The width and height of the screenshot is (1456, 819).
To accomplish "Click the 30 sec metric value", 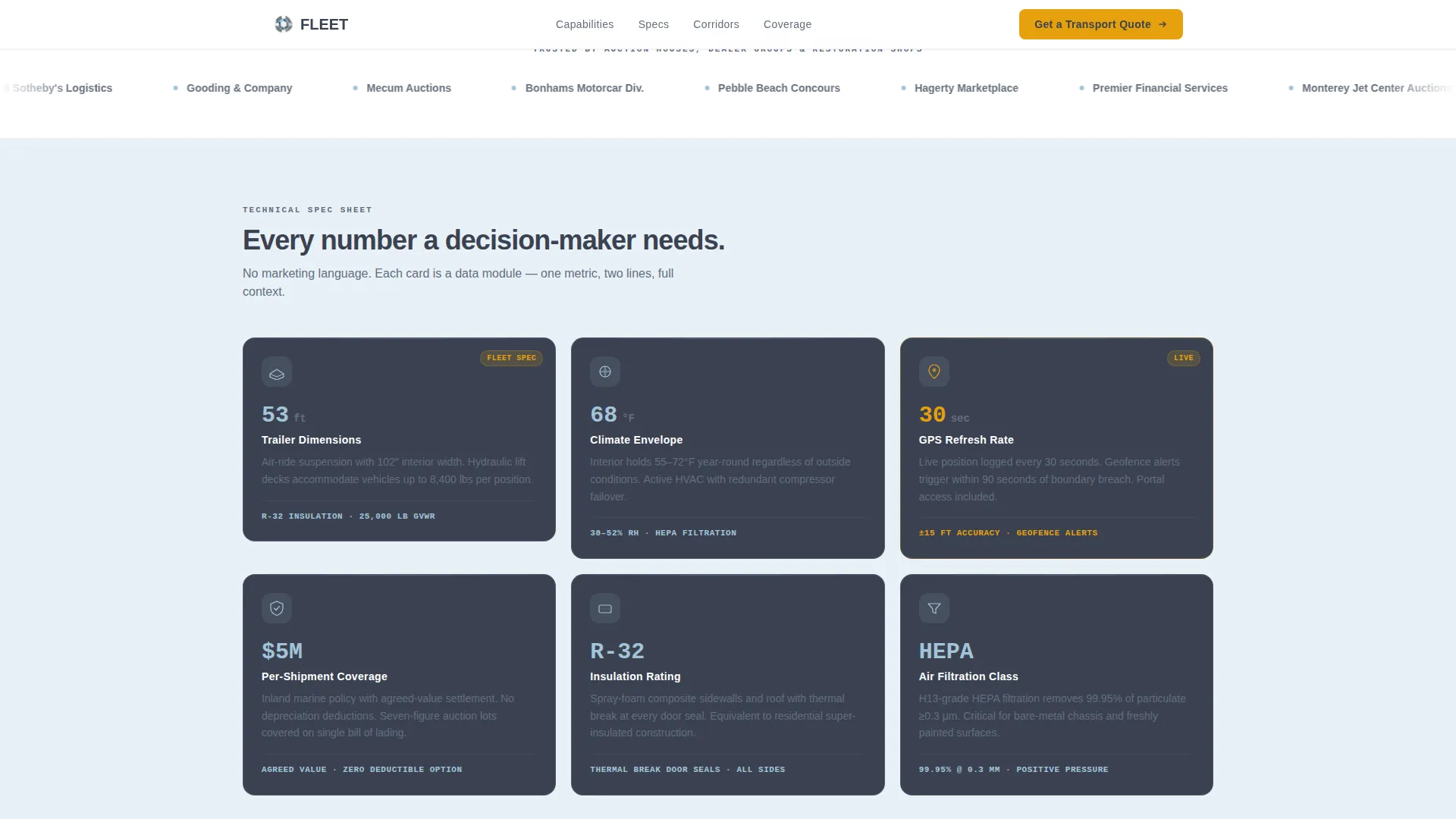I will click(943, 415).
